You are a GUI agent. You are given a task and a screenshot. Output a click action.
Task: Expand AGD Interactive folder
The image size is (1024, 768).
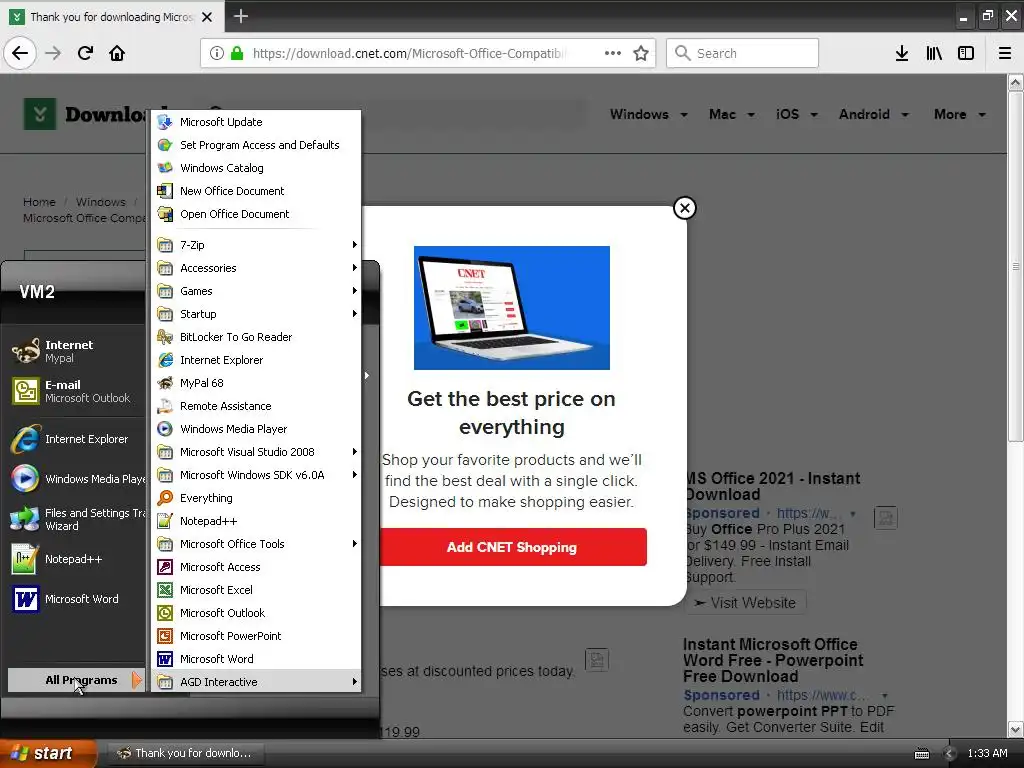[x=256, y=682]
